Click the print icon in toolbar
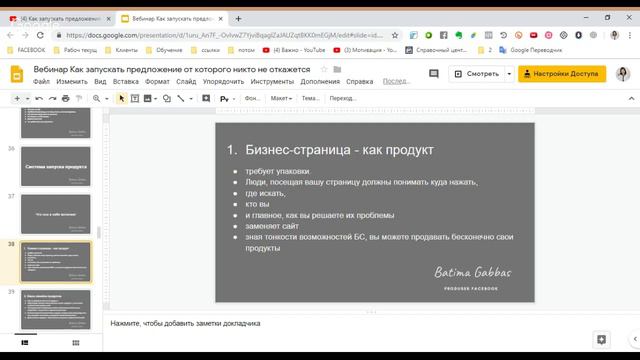The height and width of the screenshot is (360, 640). [x=66, y=98]
